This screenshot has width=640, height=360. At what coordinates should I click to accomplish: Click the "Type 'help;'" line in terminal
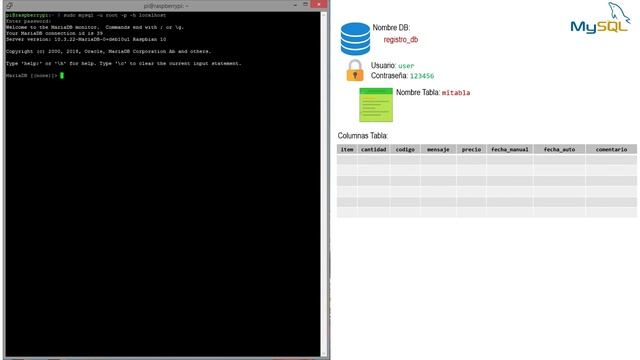point(124,64)
